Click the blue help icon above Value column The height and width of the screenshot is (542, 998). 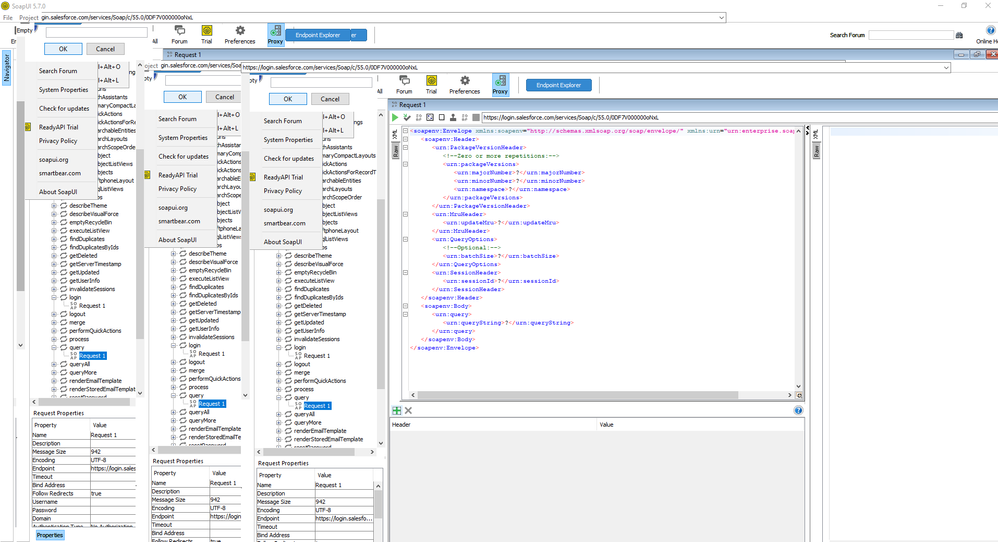coord(798,410)
